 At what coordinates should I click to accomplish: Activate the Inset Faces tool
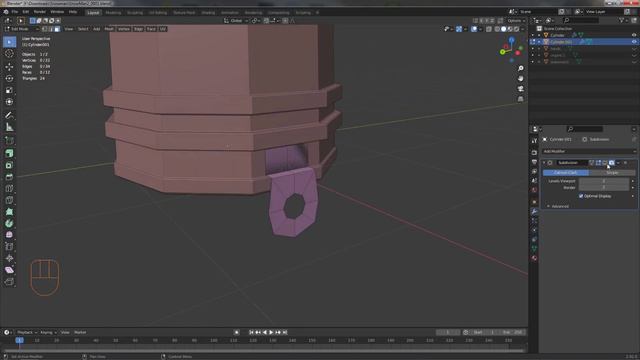pos(9,165)
